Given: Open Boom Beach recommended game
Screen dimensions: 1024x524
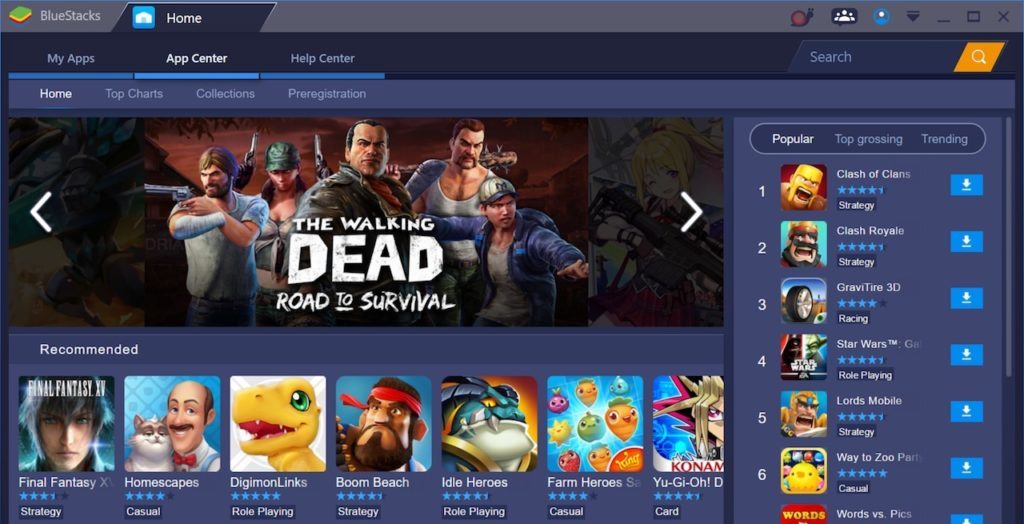Looking at the screenshot, I should click(384, 423).
